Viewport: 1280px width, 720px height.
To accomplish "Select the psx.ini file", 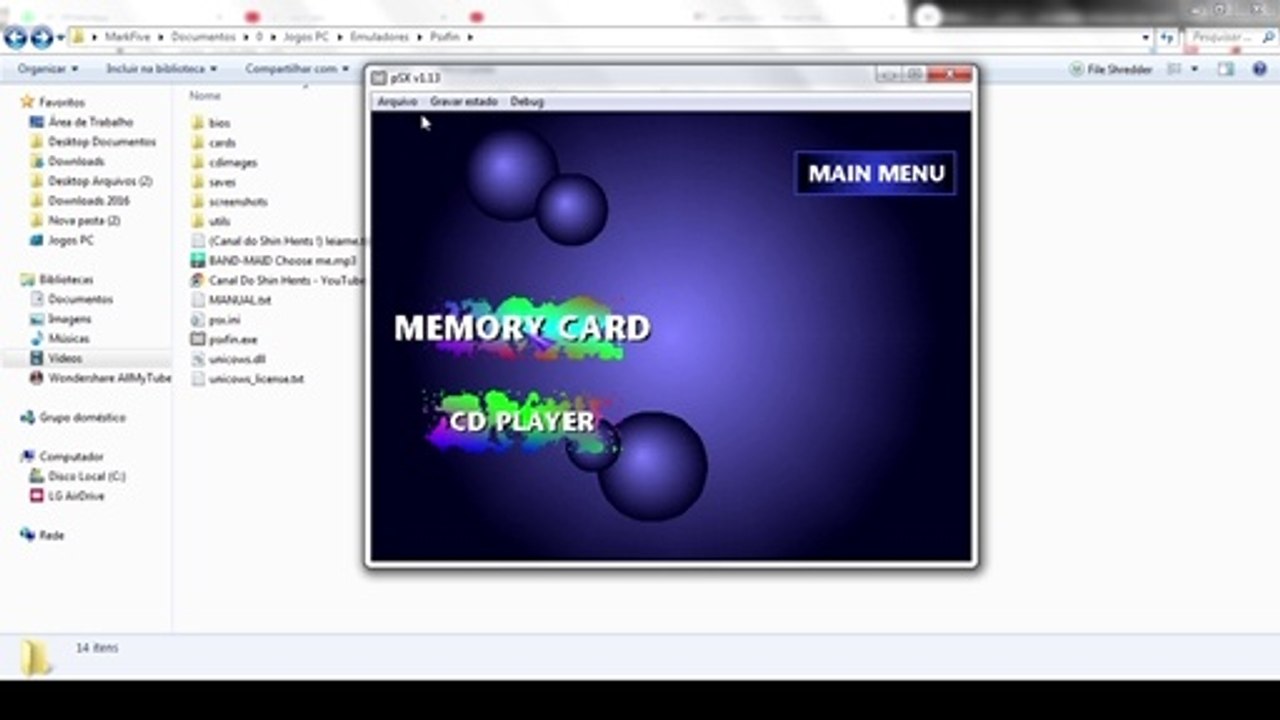I will [x=224, y=320].
